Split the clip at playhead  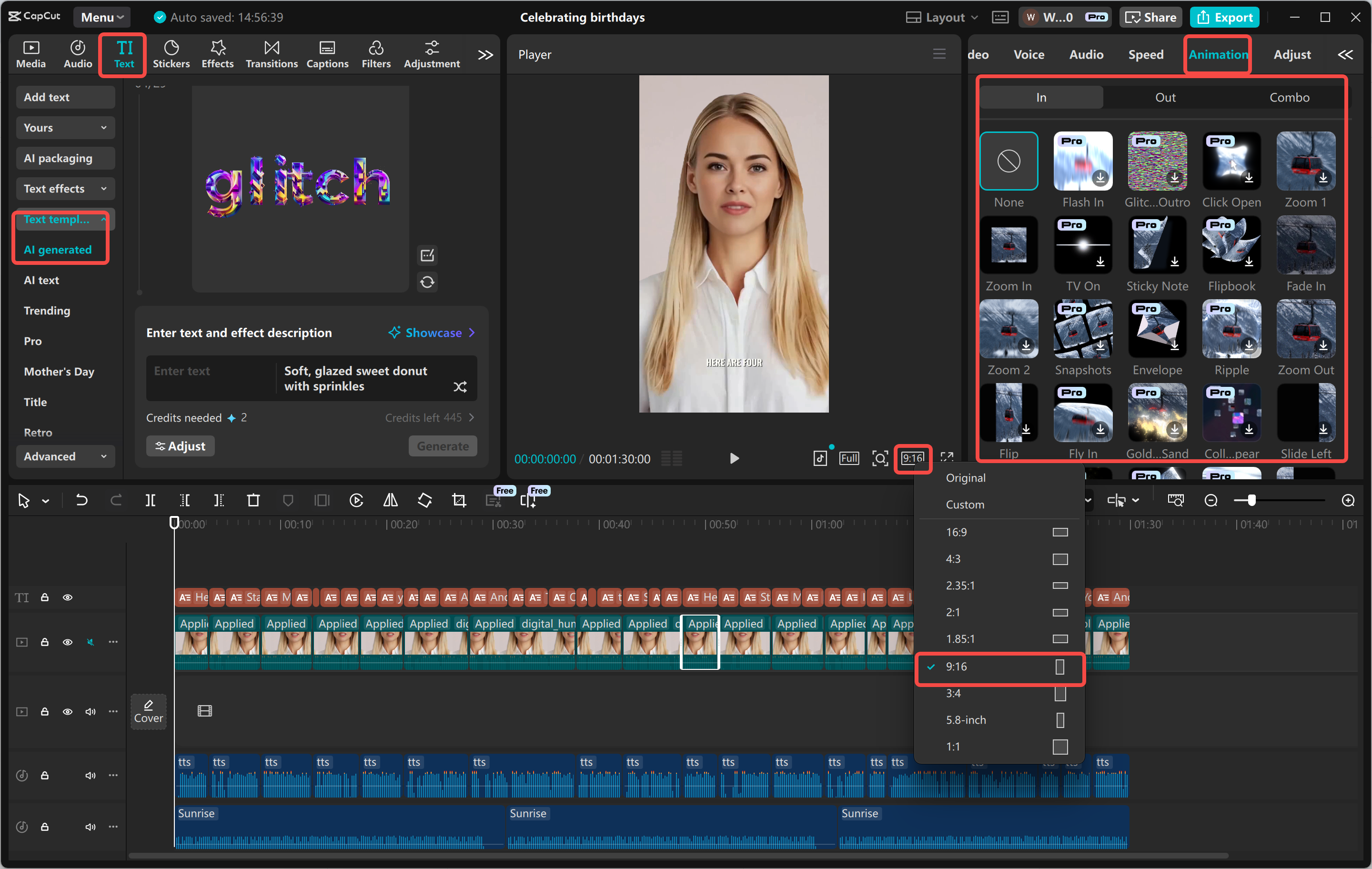pos(151,500)
